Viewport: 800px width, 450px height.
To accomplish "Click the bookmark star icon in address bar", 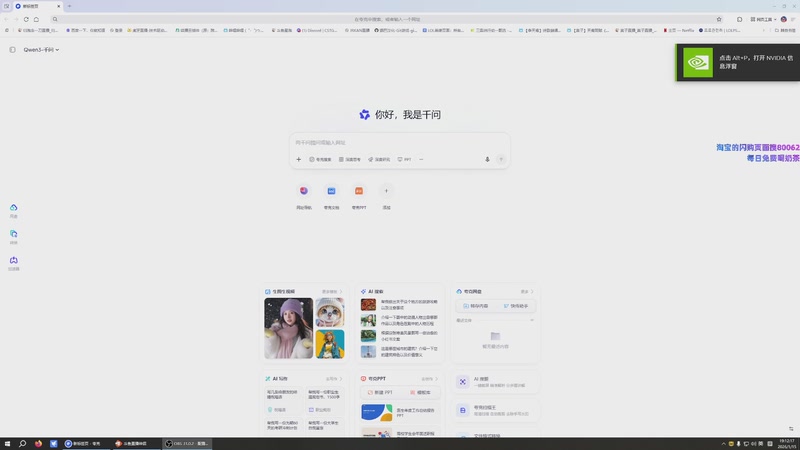I will 719,19.
